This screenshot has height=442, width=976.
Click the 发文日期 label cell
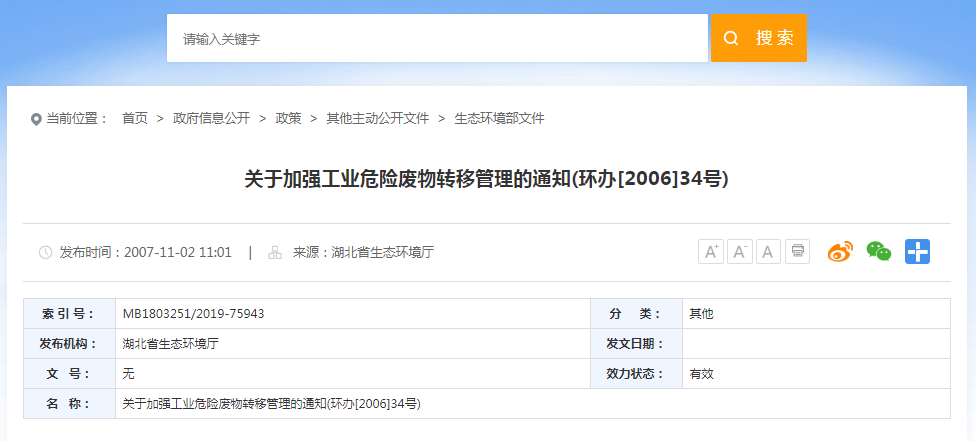[636, 344]
